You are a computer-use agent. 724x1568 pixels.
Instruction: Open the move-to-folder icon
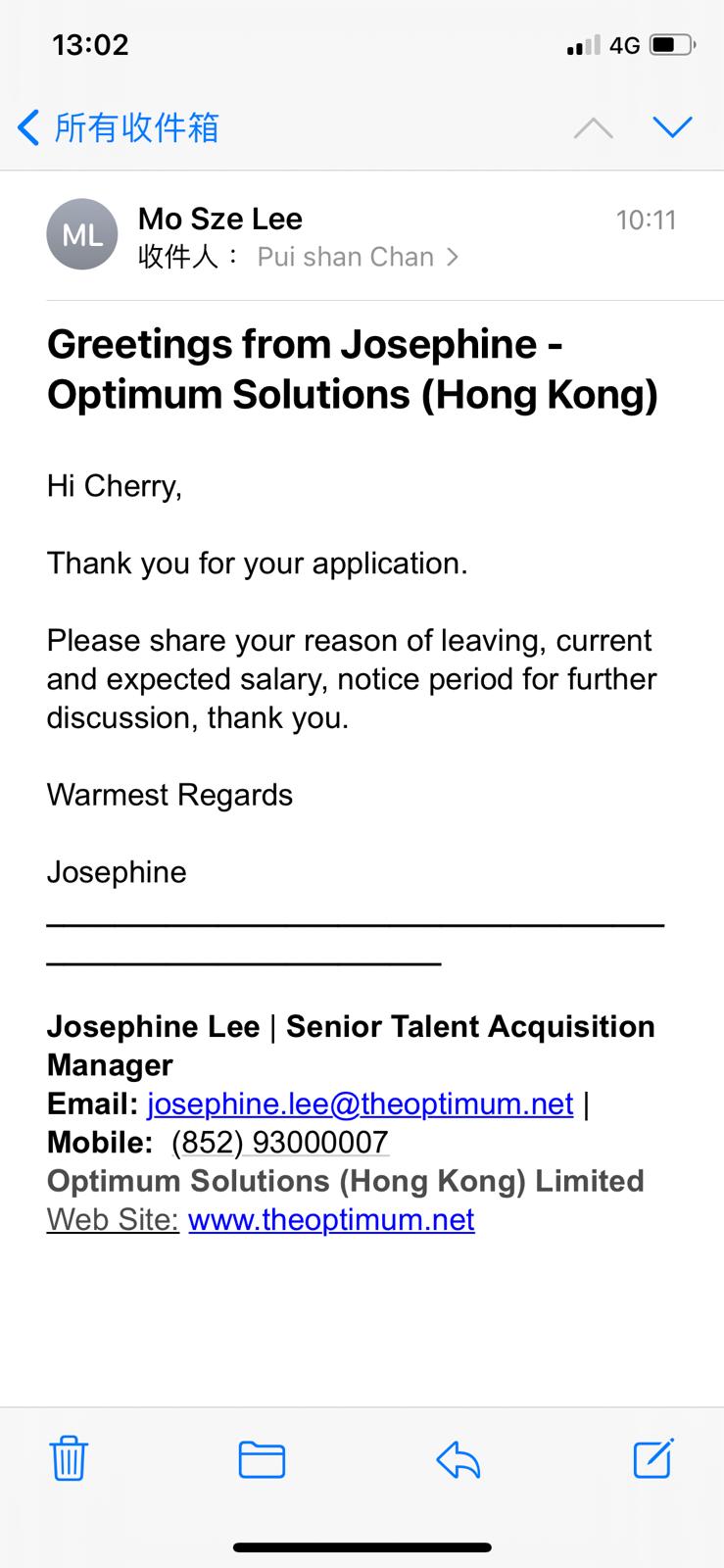pyautogui.click(x=262, y=1459)
